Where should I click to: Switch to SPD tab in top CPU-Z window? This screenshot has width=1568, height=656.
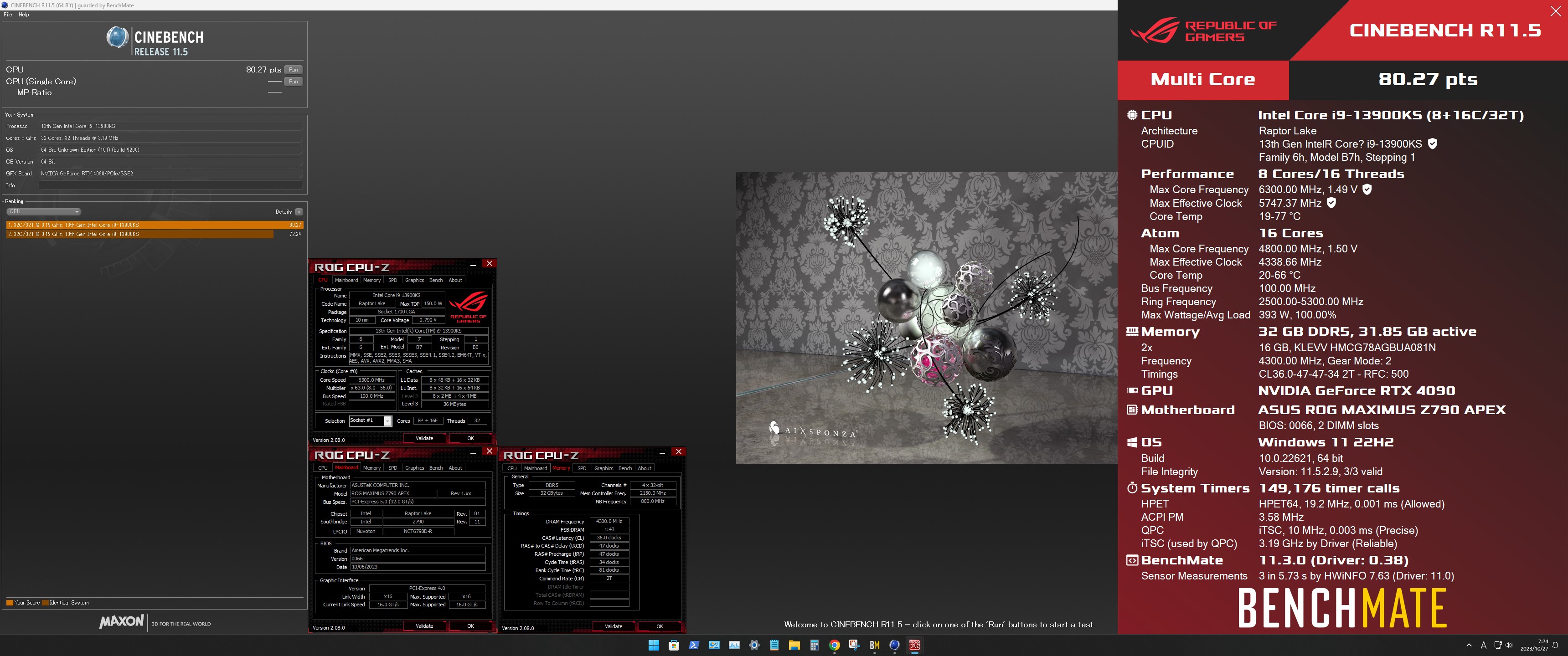pos(392,280)
